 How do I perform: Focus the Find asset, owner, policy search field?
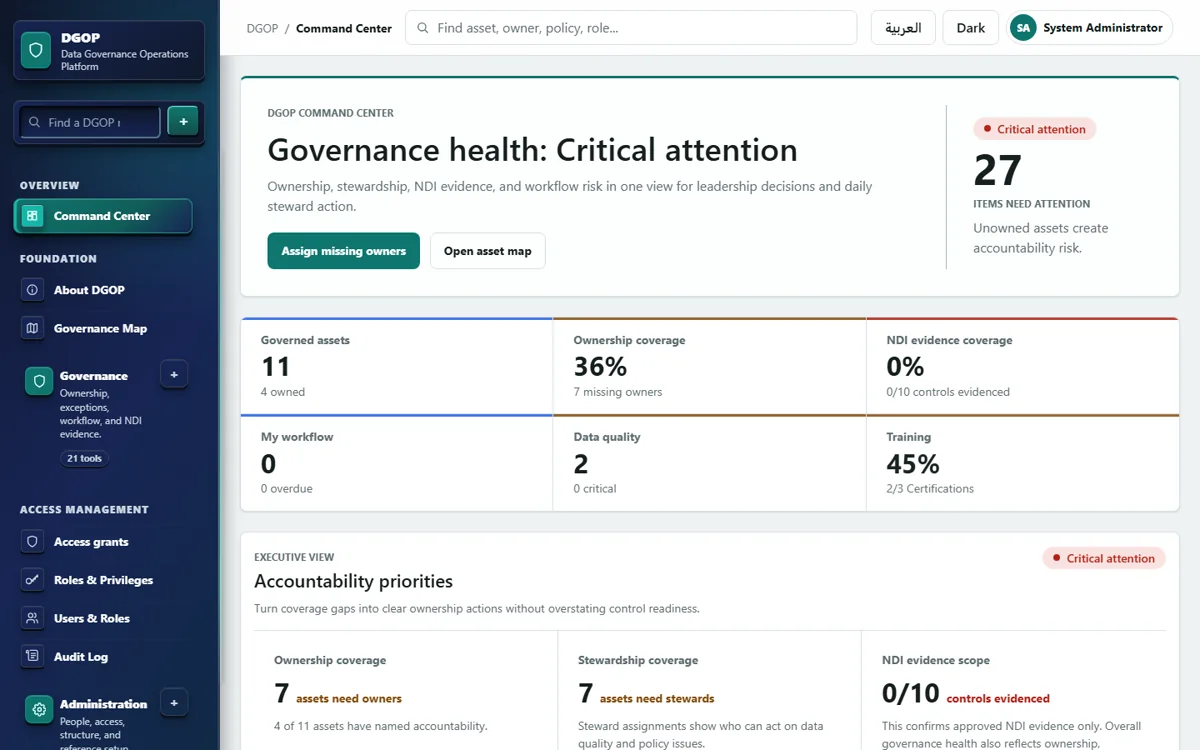point(631,28)
